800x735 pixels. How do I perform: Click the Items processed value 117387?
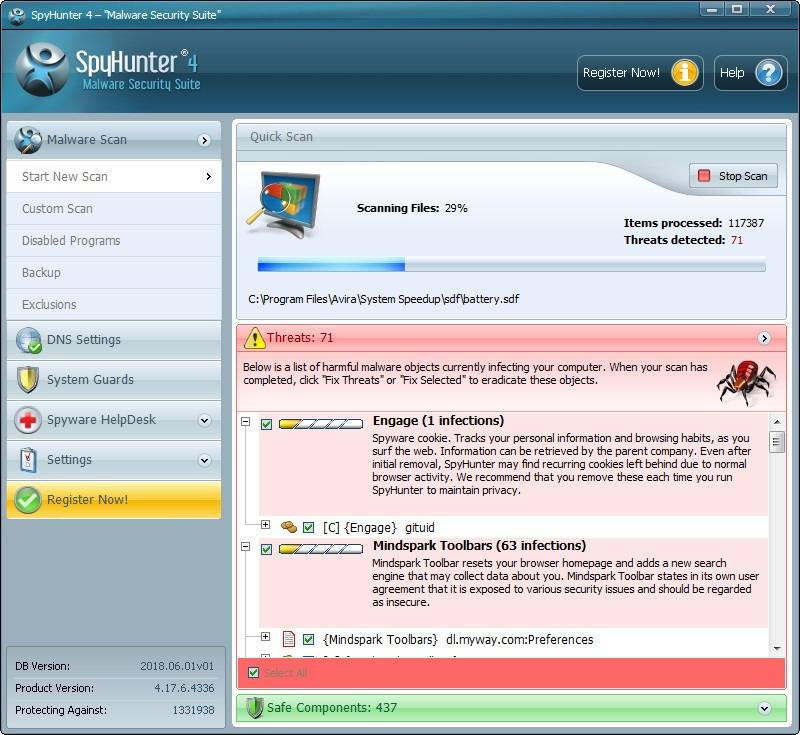pyautogui.click(x=746, y=223)
